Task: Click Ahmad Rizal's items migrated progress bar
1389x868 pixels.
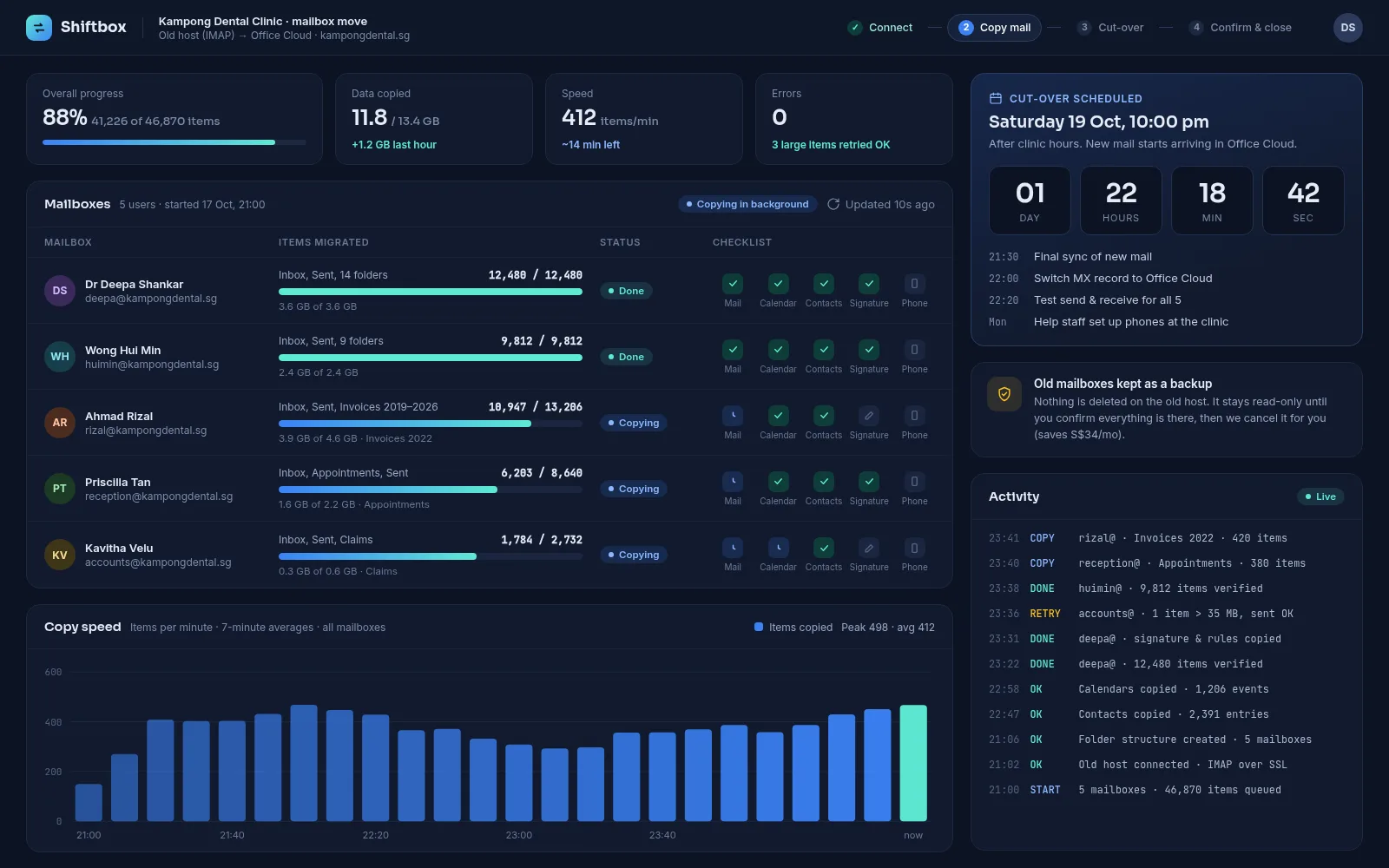Action: [431, 424]
